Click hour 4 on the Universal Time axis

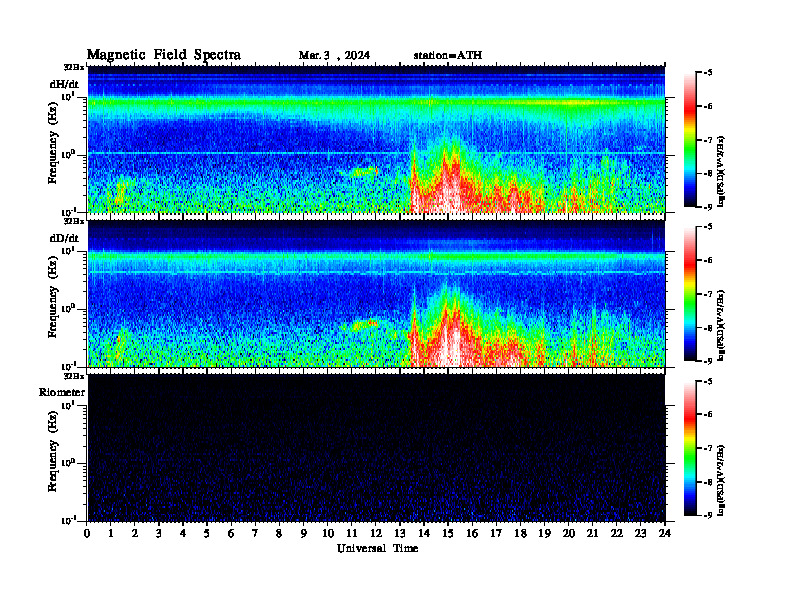click(x=183, y=533)
